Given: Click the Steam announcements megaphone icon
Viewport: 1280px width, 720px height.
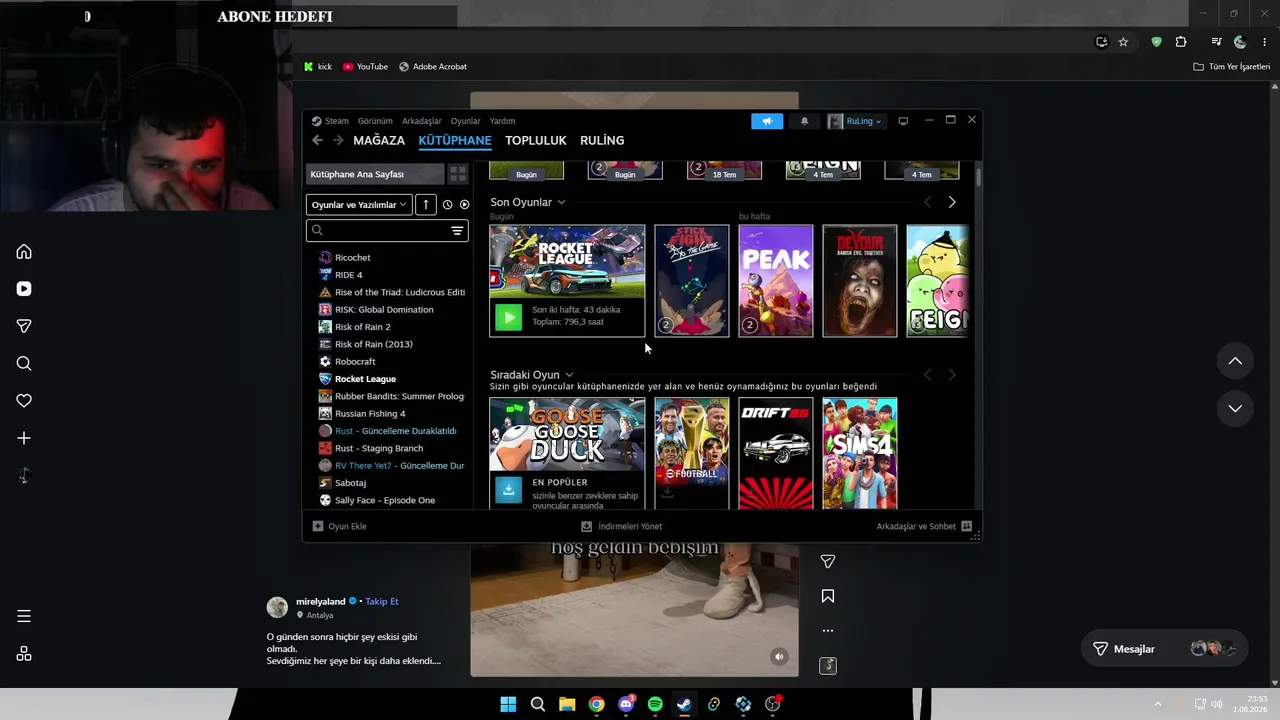Looking at the screenshot, I should point(767,121).
